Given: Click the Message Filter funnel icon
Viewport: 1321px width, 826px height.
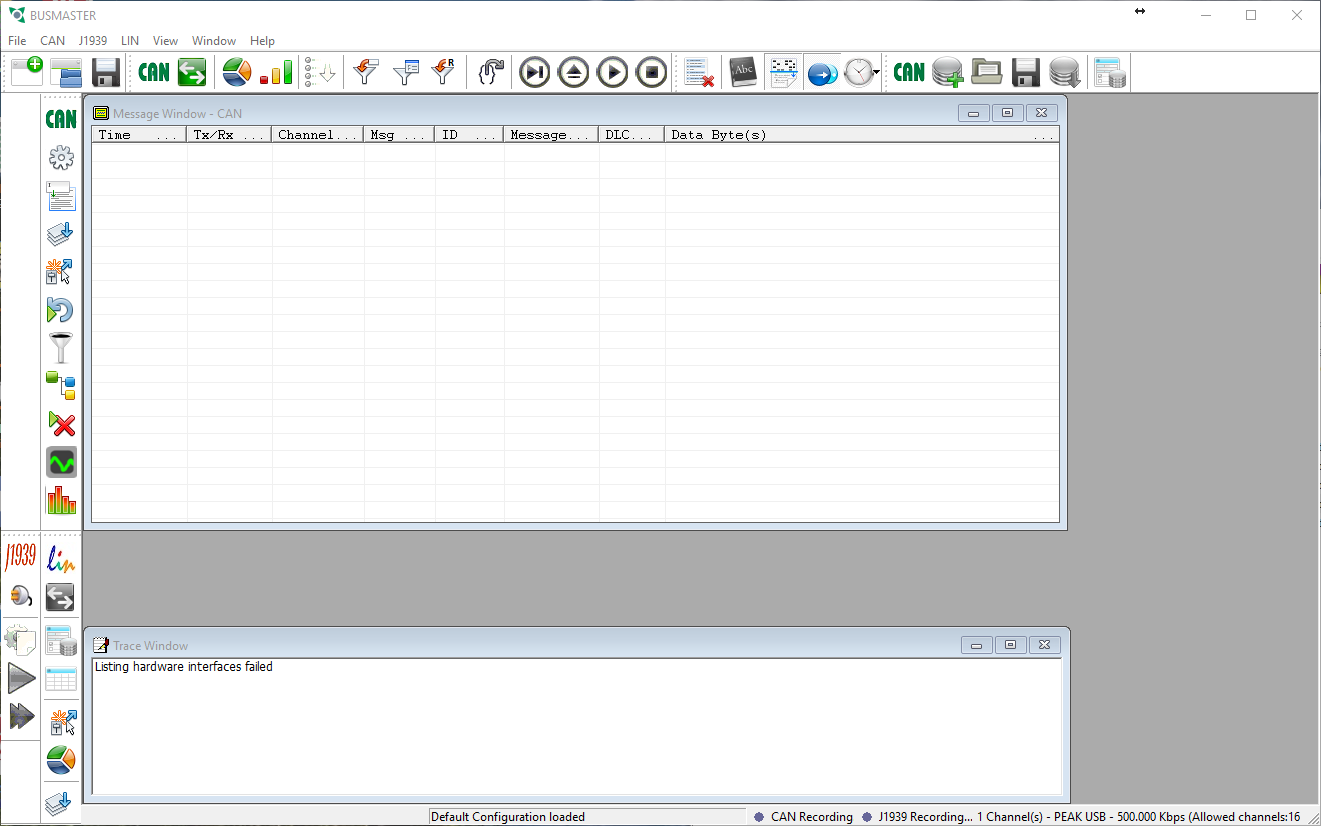Looking at the screenshot, I should point(367,72).
